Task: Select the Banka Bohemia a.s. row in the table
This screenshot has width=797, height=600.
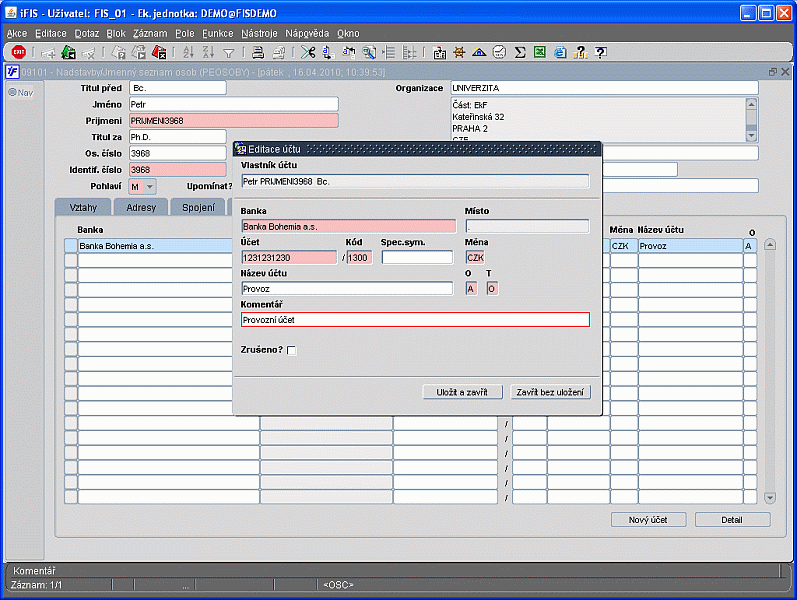Action: pos(155,246)
